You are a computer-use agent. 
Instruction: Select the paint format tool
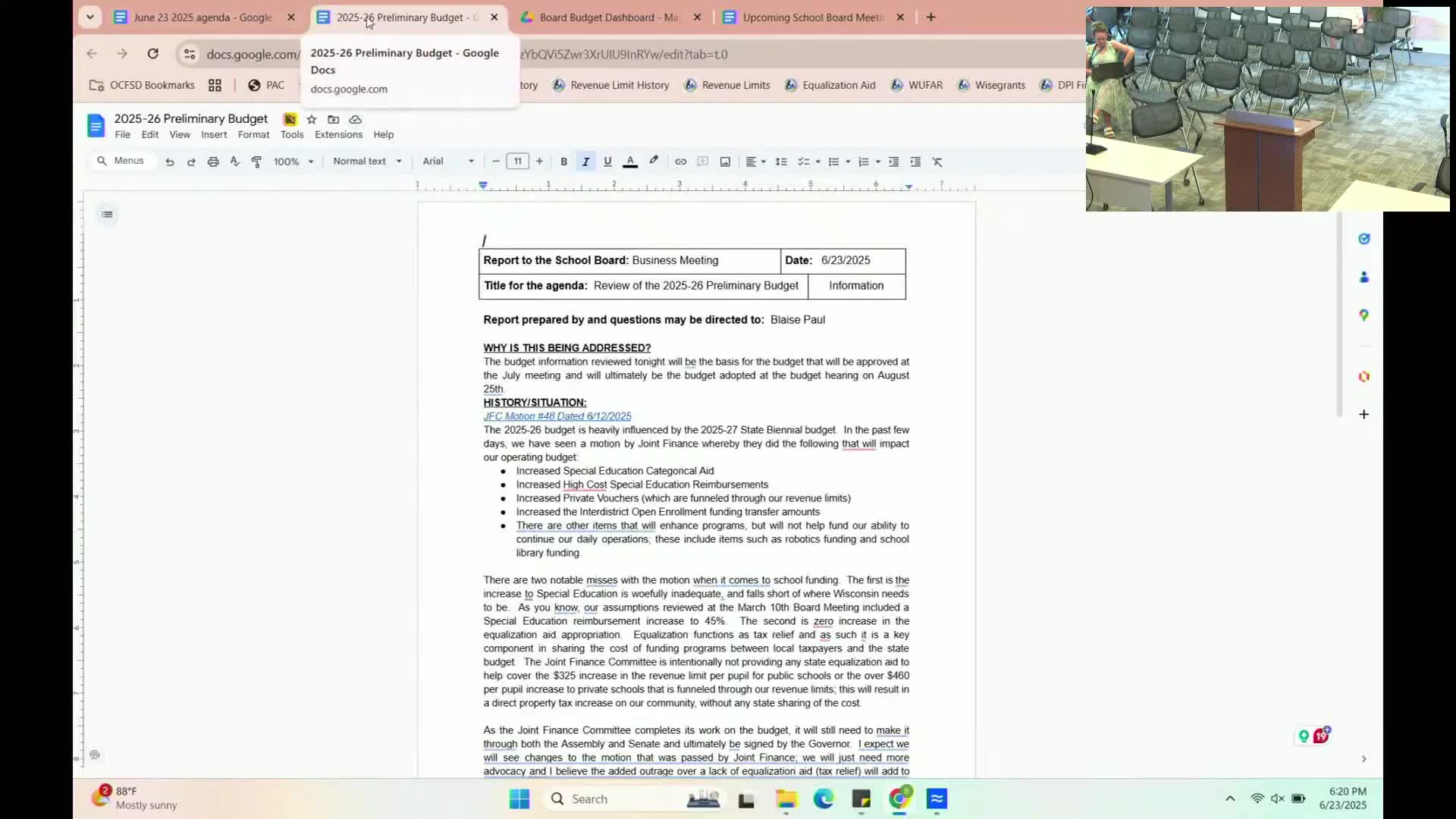256,162
